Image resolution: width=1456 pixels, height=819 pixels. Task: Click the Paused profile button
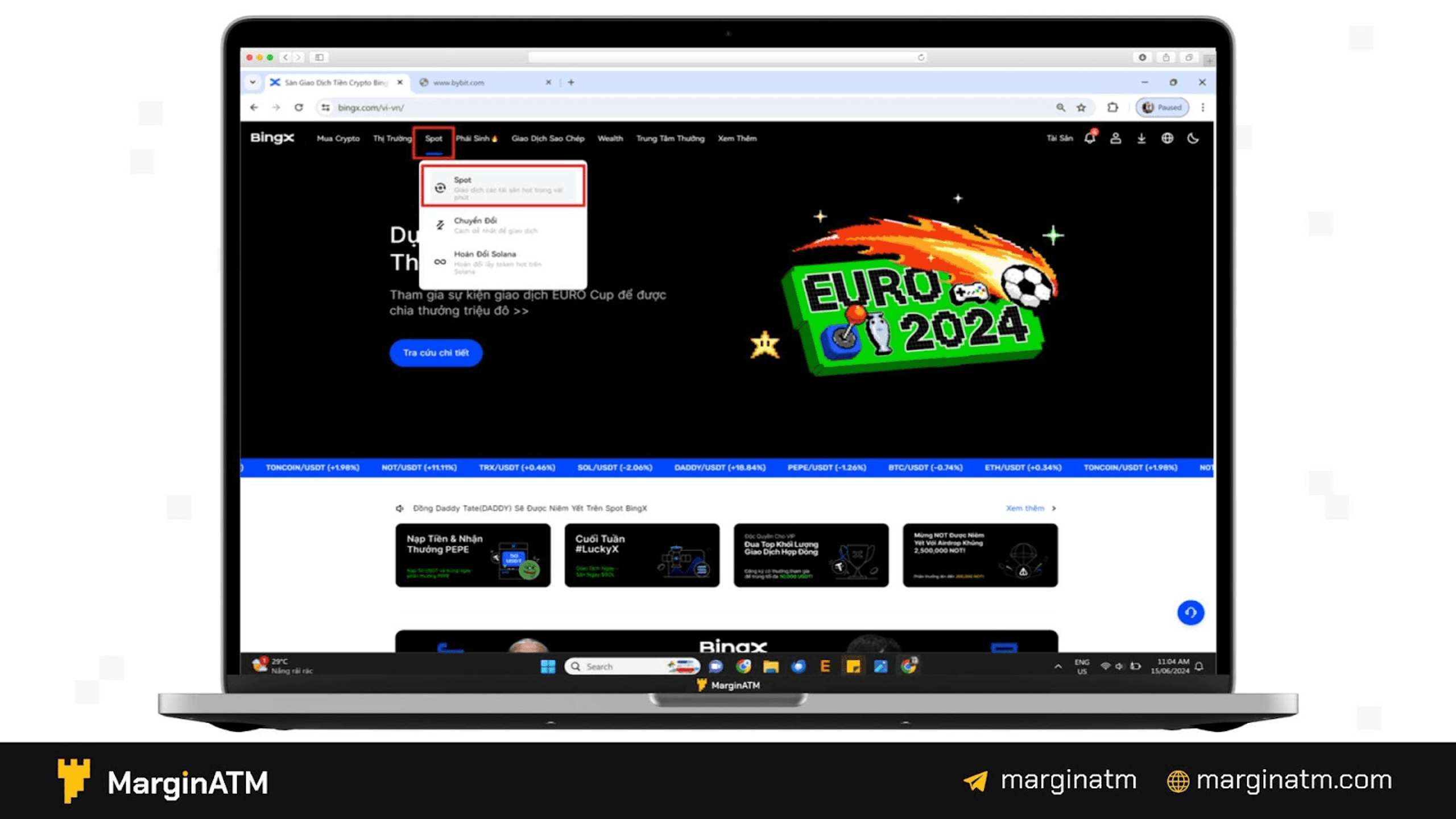tap(1162, 107)
